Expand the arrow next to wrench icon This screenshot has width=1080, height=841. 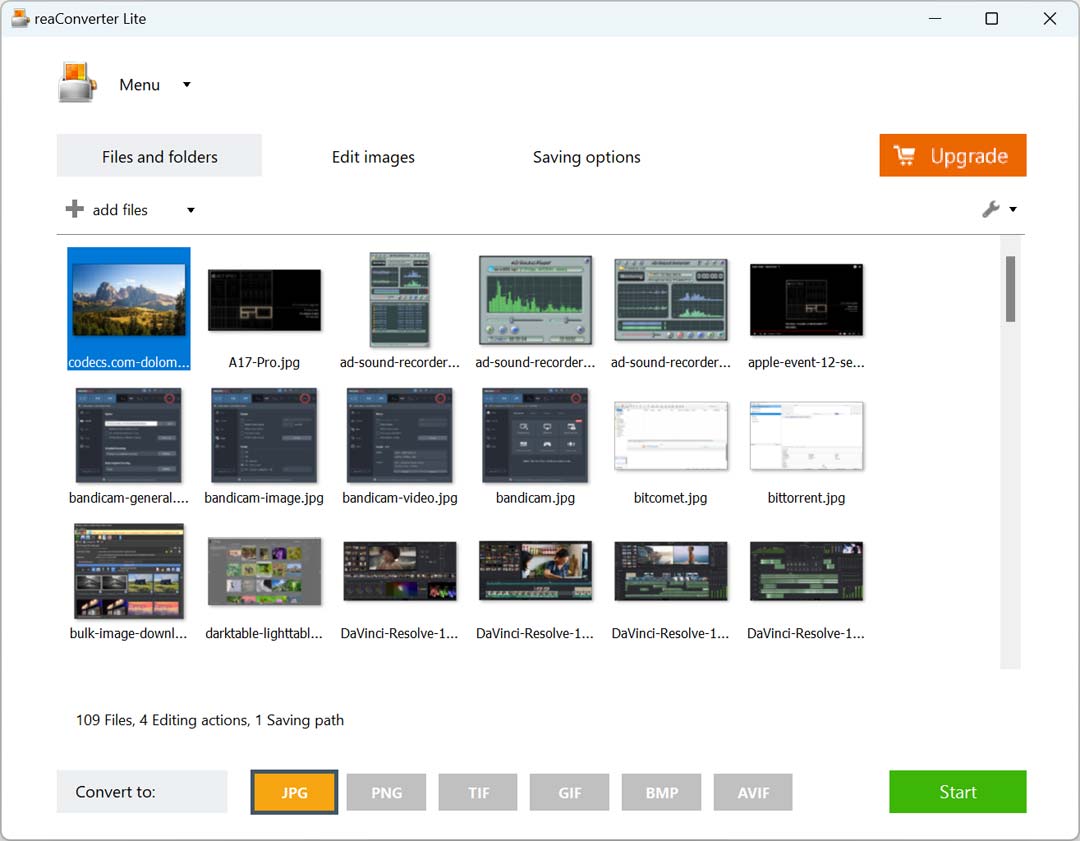pyautogui.click(x=1013, y=209)
